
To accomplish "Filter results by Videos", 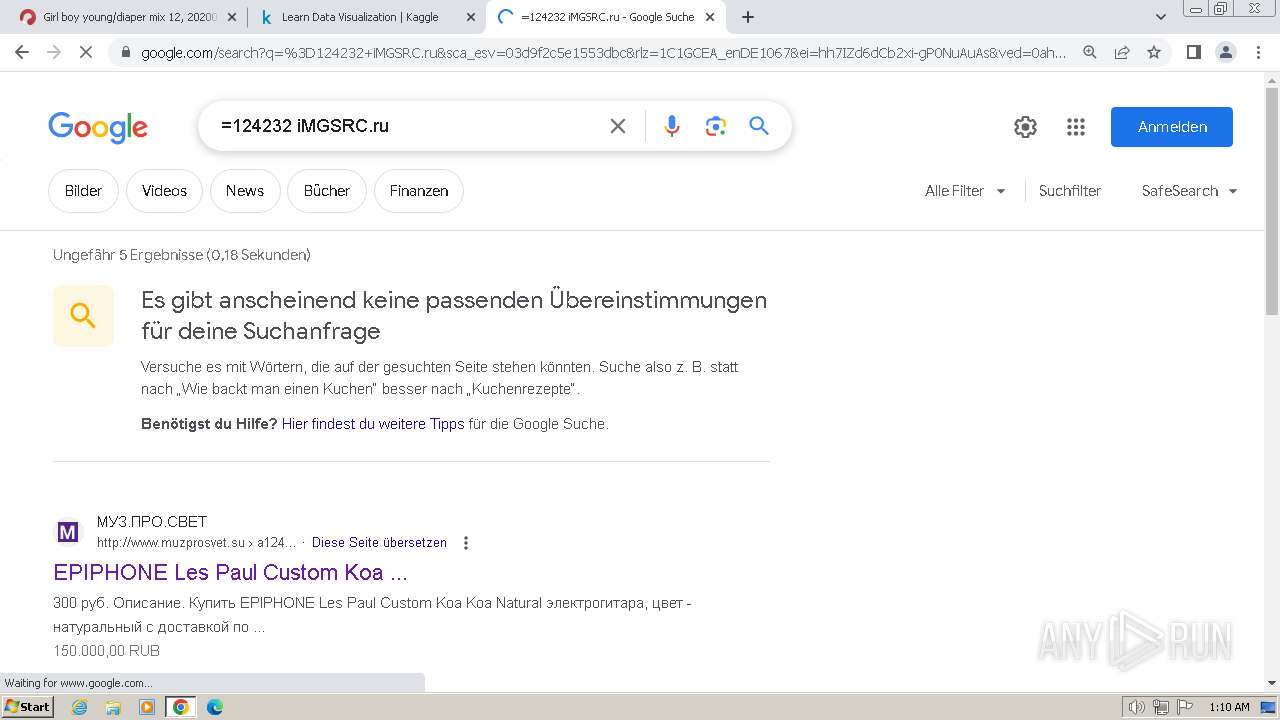I will tap(164, 191).
